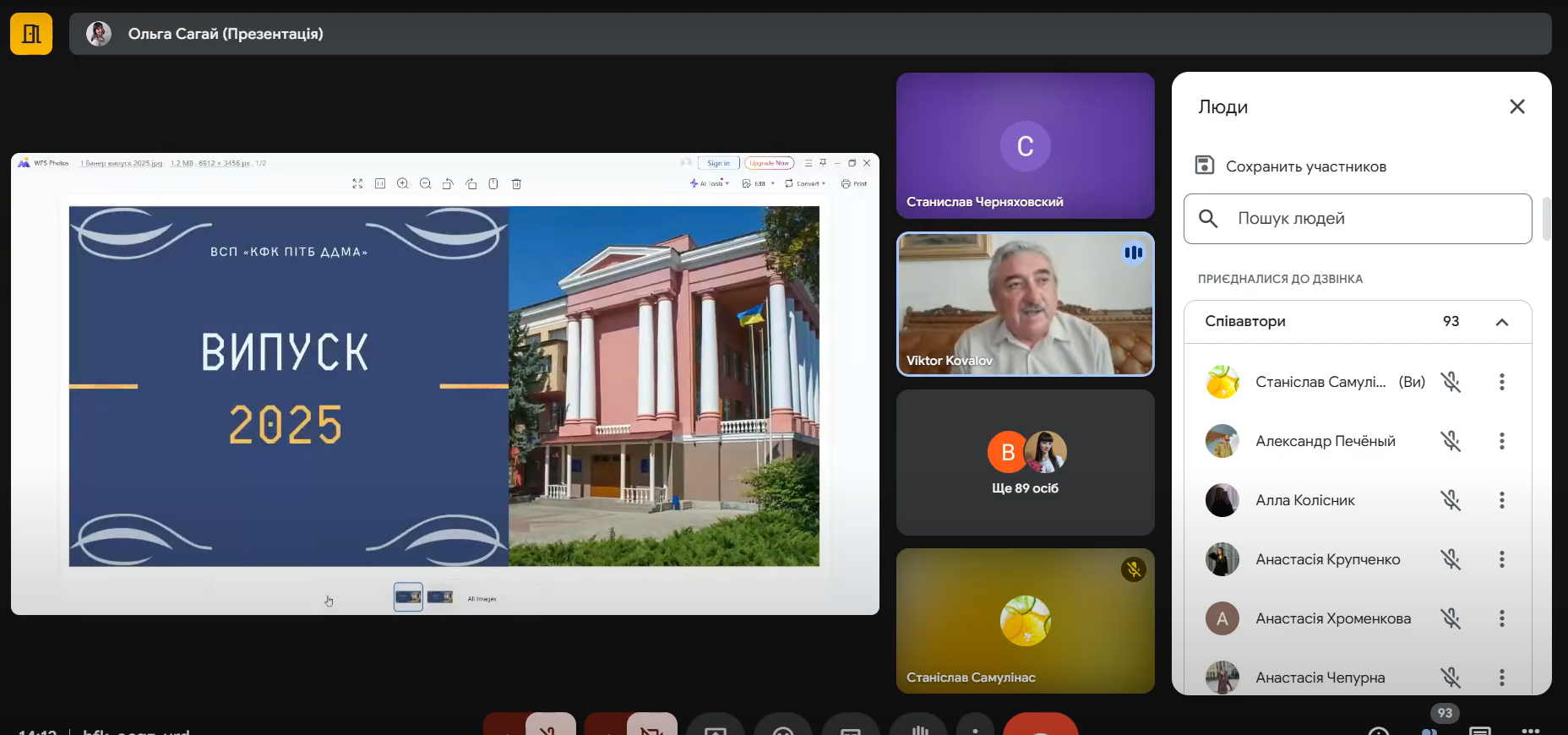The image size is (1568, 735).
Task: Click the trash delete icon in photo viewer
Action: (x=516, y=183)
